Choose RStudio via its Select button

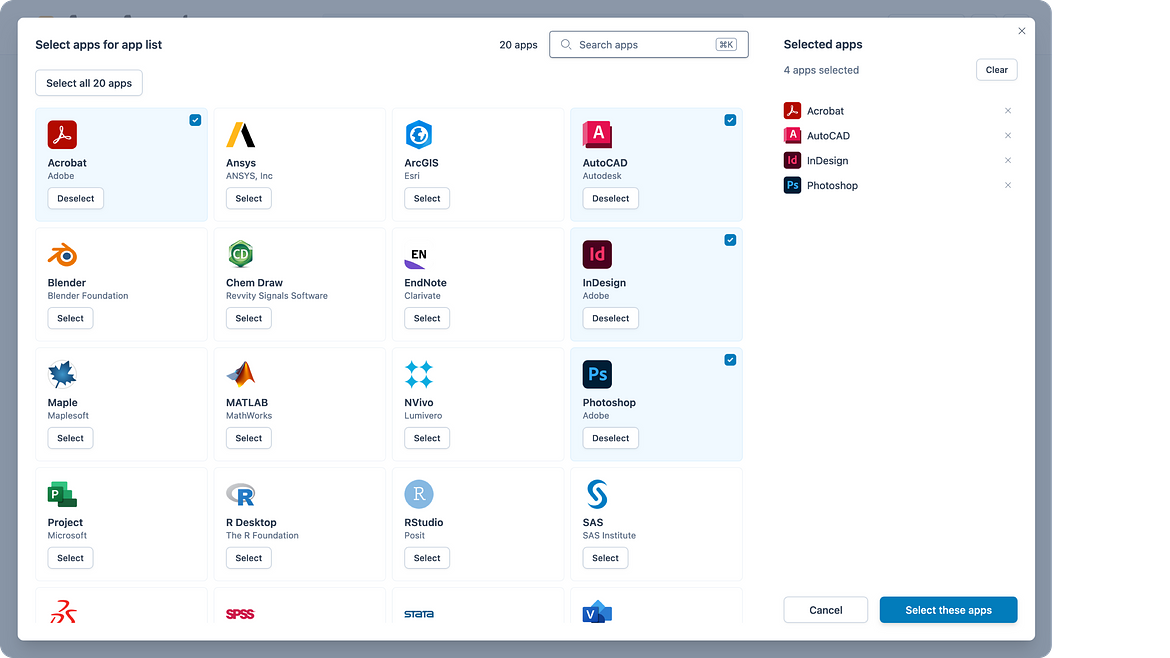427,558
